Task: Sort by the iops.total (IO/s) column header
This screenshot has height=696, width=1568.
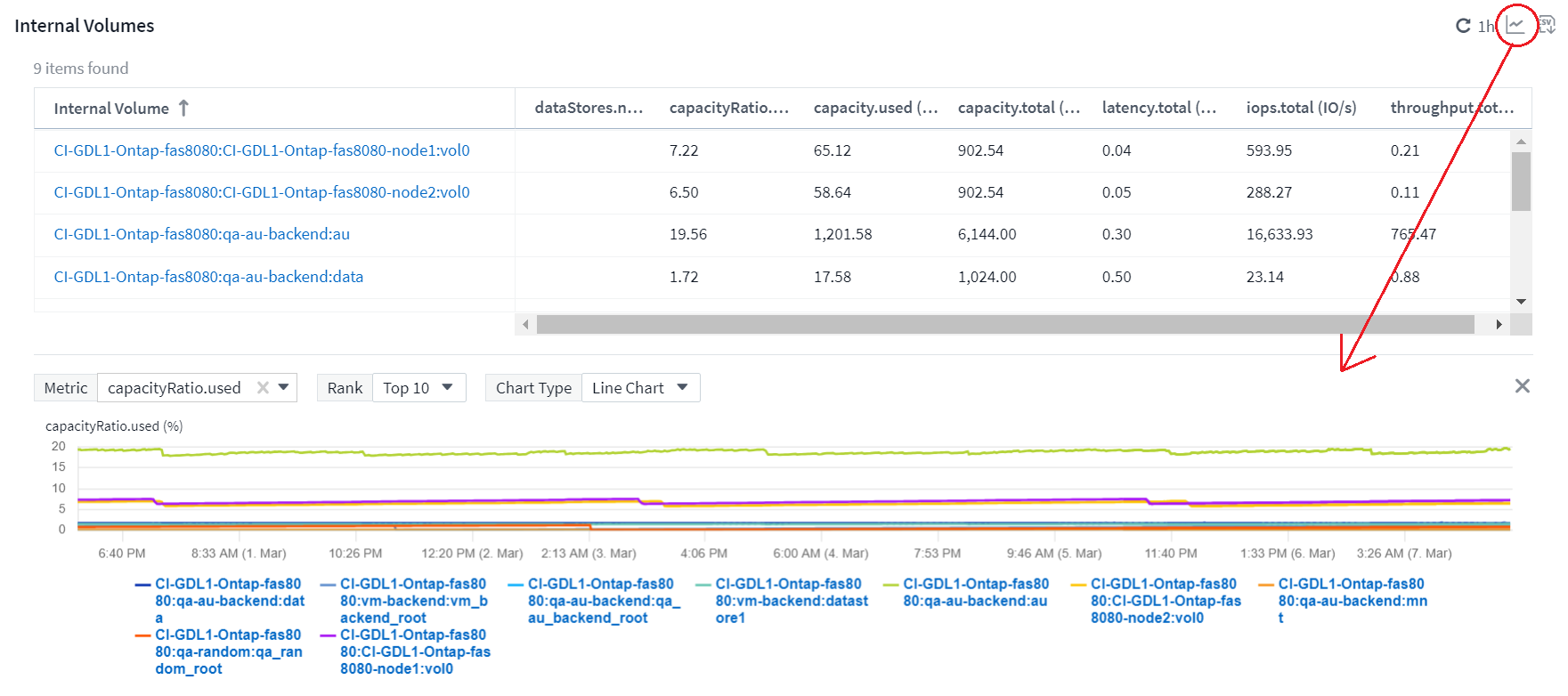Action: tap(1301, 108)
